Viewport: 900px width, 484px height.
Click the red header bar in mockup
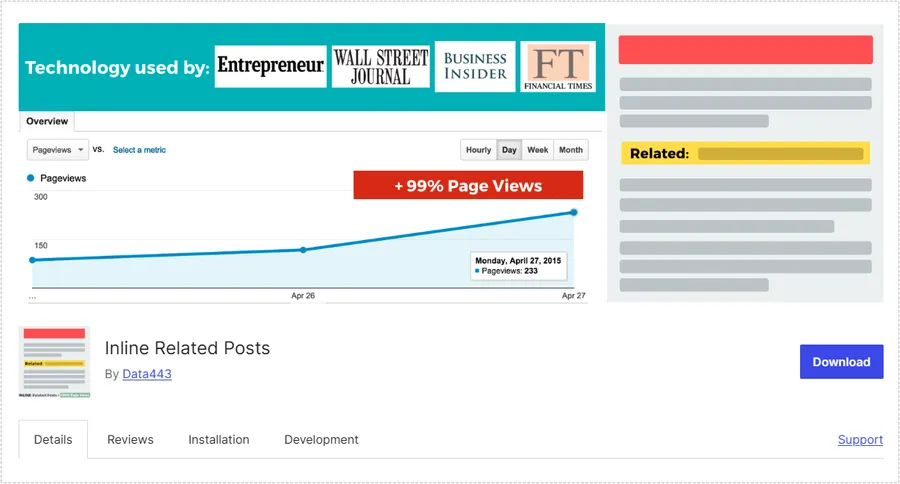coord(746,49)
